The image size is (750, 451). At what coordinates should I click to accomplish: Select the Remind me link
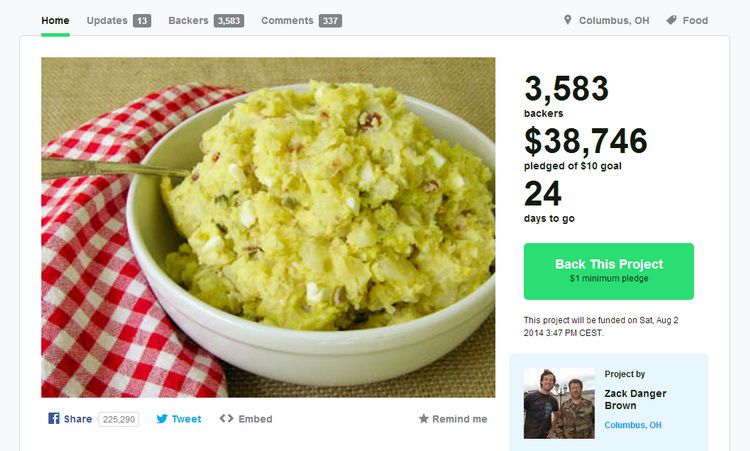(x=453, y=419)
